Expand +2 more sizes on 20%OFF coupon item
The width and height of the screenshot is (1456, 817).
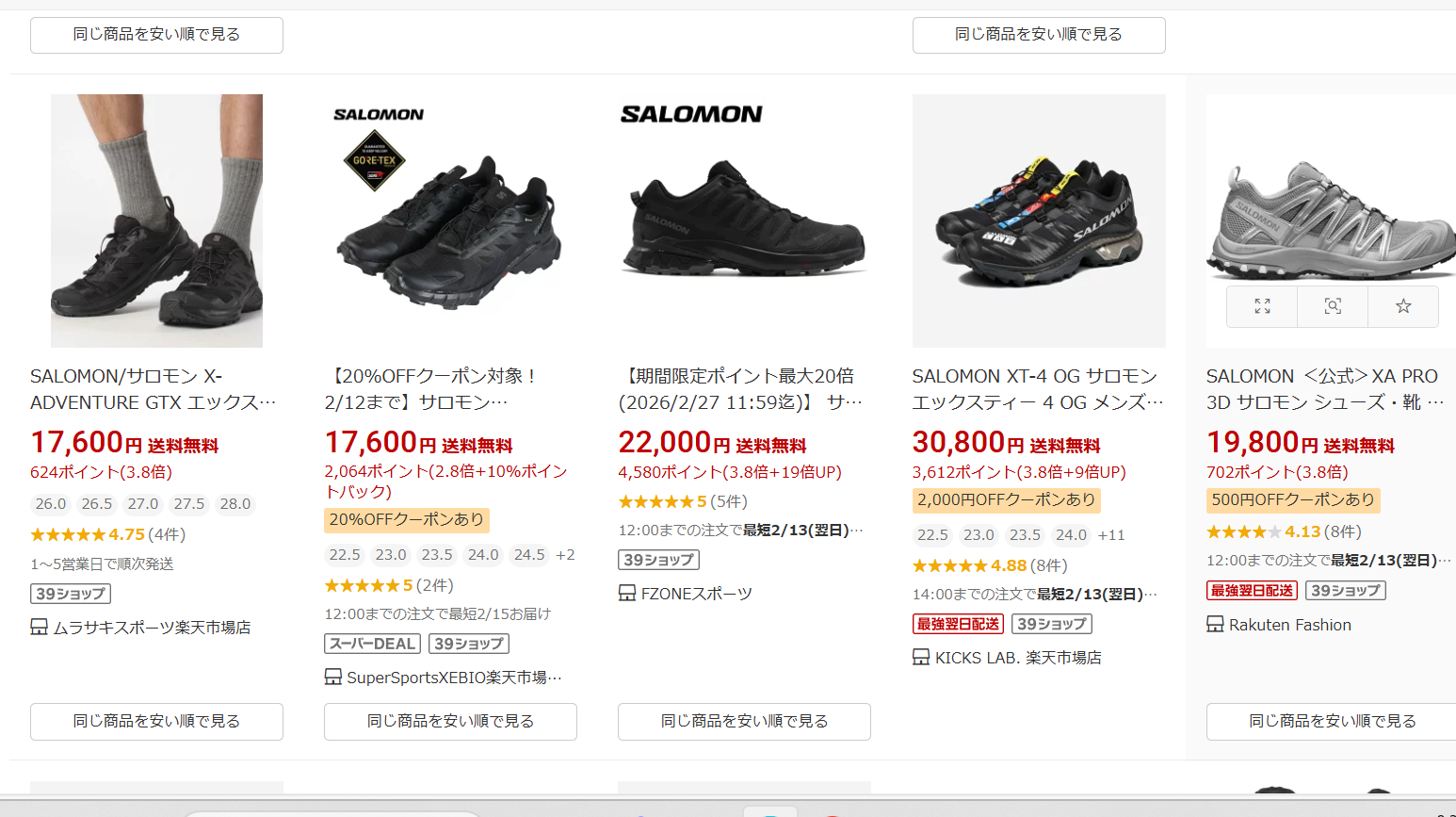[565, 555]
